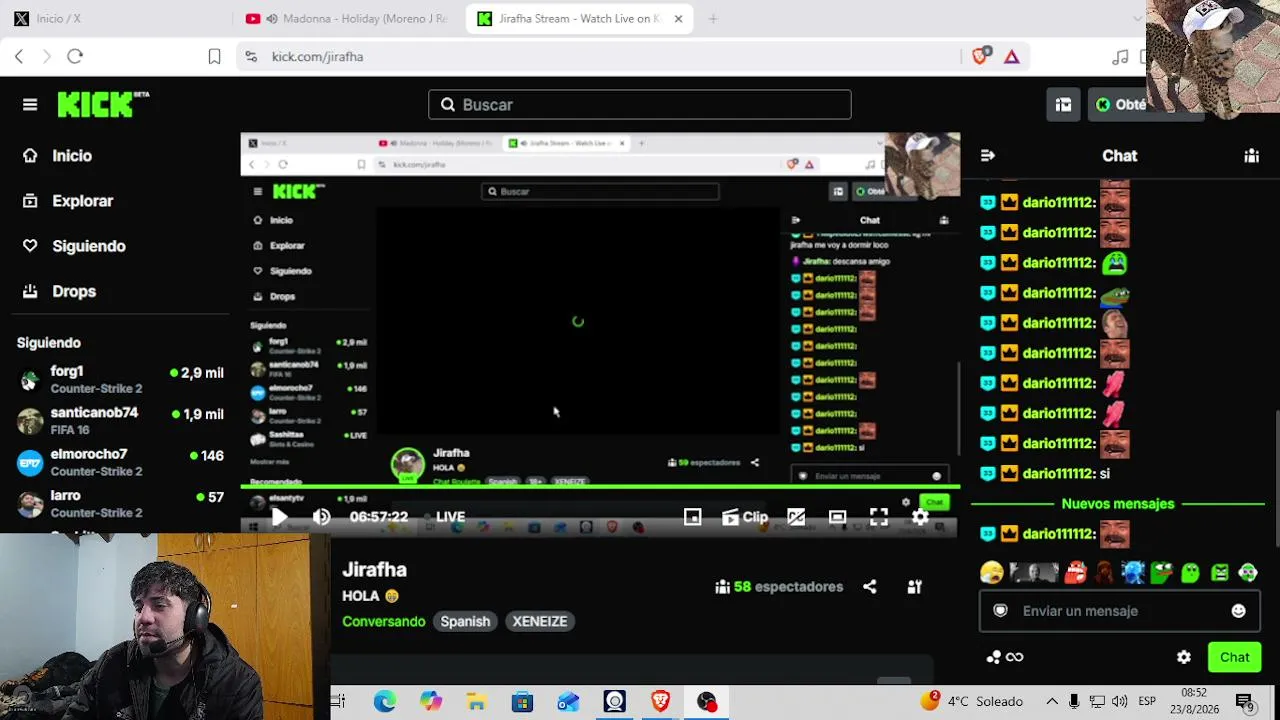Select the Spanish tag
Image resolution: width=1280 pixels, height=720 pixels.
465,621
